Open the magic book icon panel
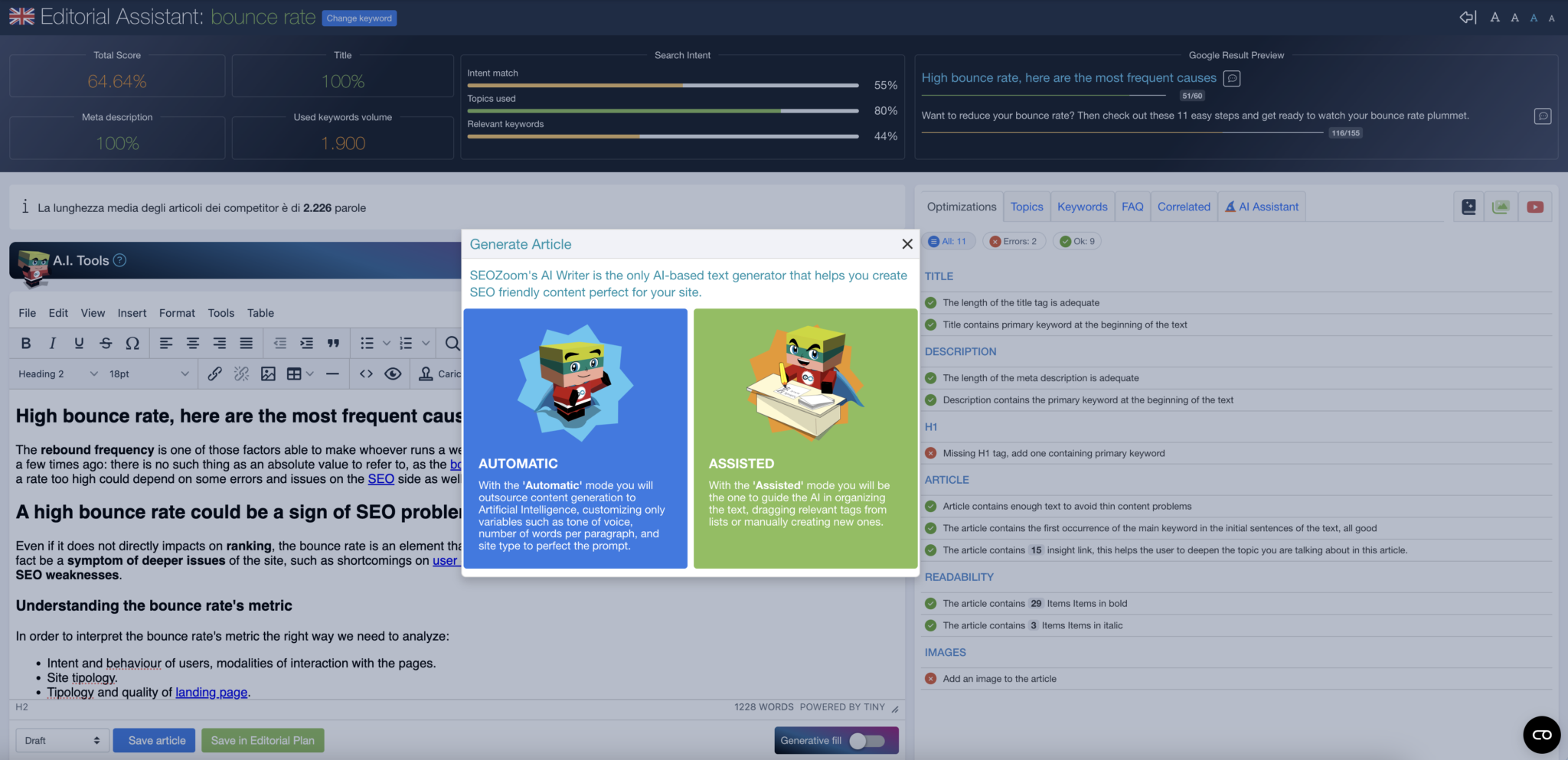The width and height of the screenshot is (1568, 760). coord(1468,207)
